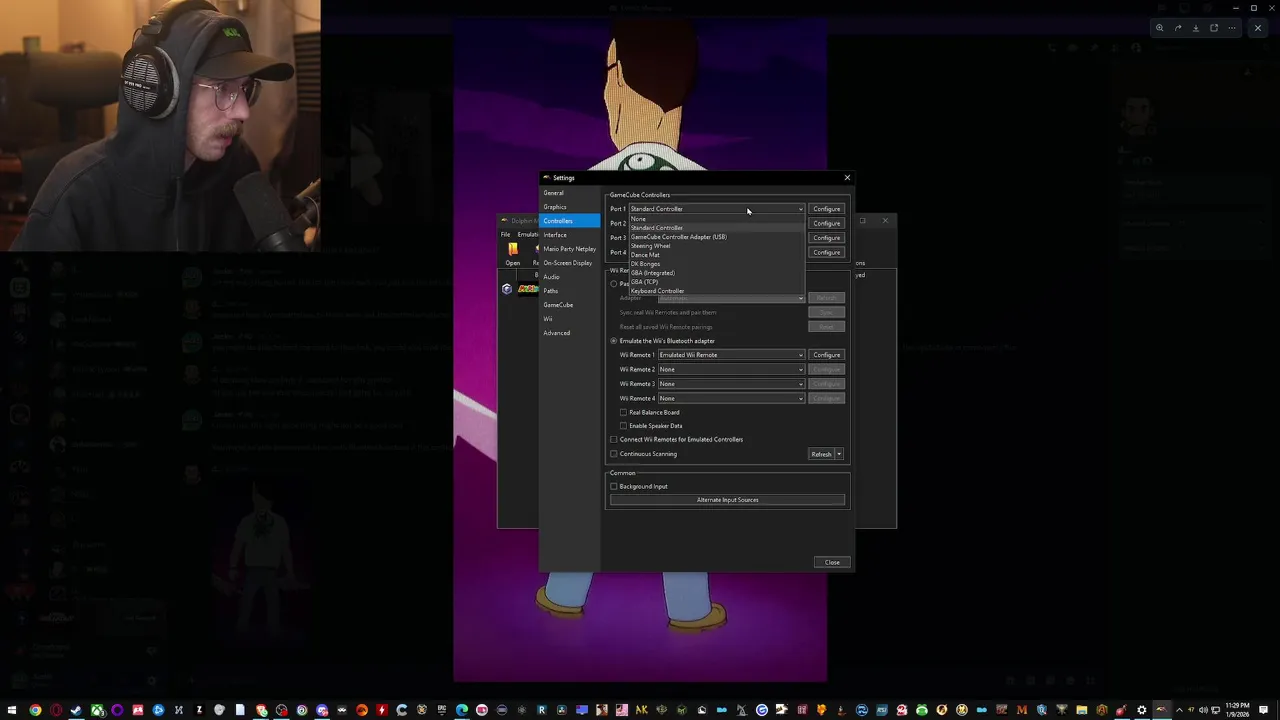Open the Advanced settings tab
Screen dimensions: 1280x720
(x=569, y=333)
